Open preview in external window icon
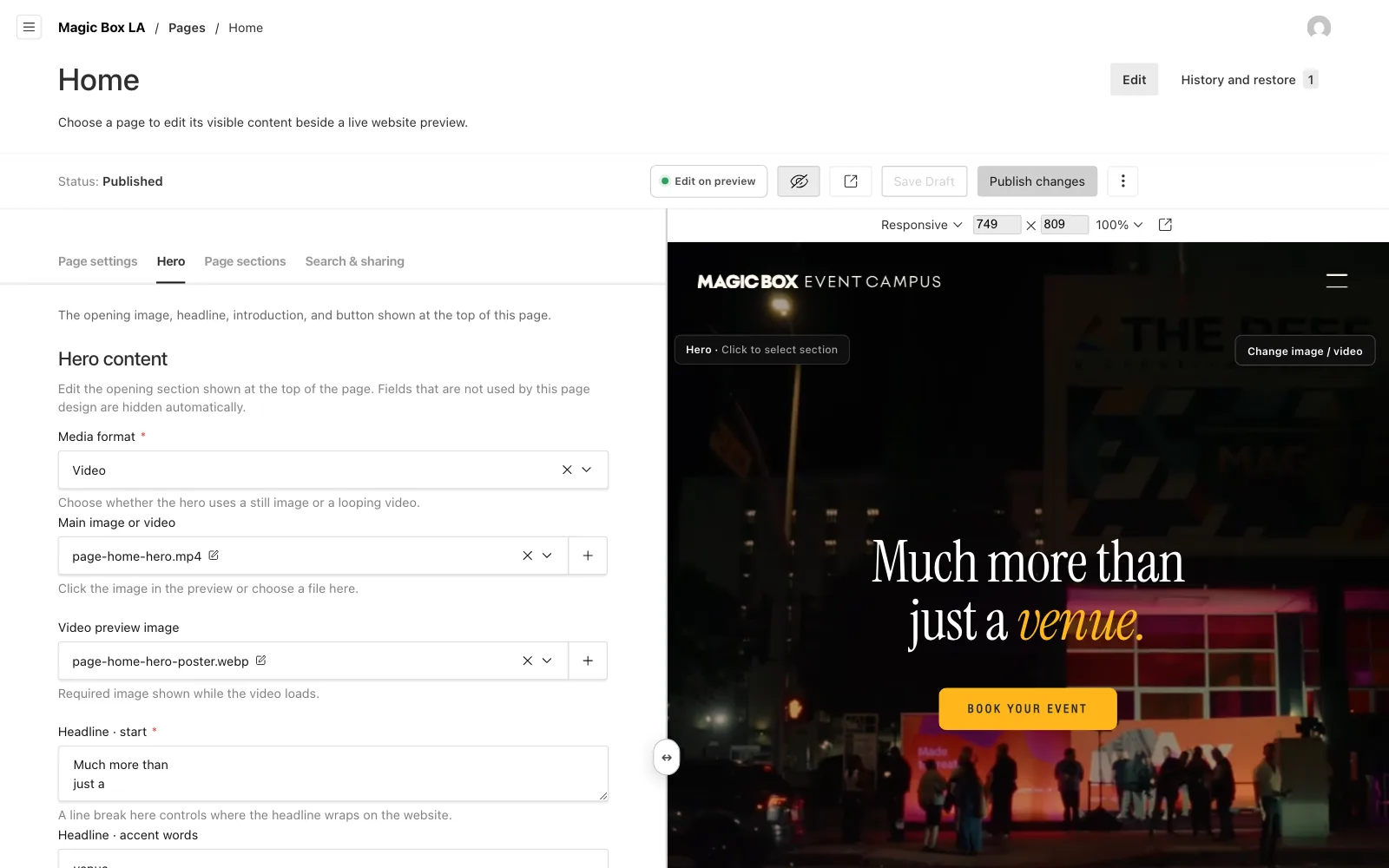 (x=1166, y=225)
